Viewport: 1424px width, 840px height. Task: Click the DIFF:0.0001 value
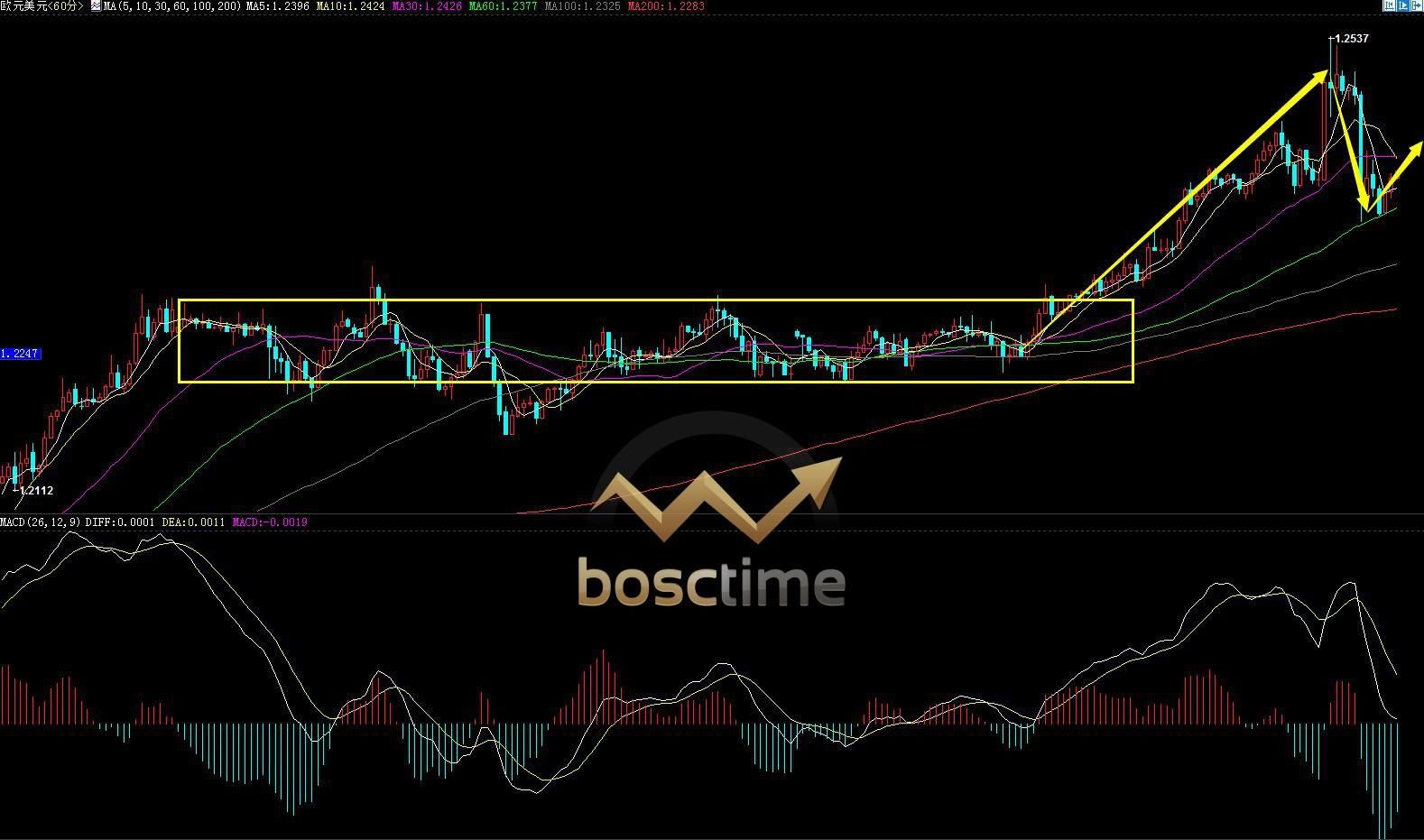point(120,522)
